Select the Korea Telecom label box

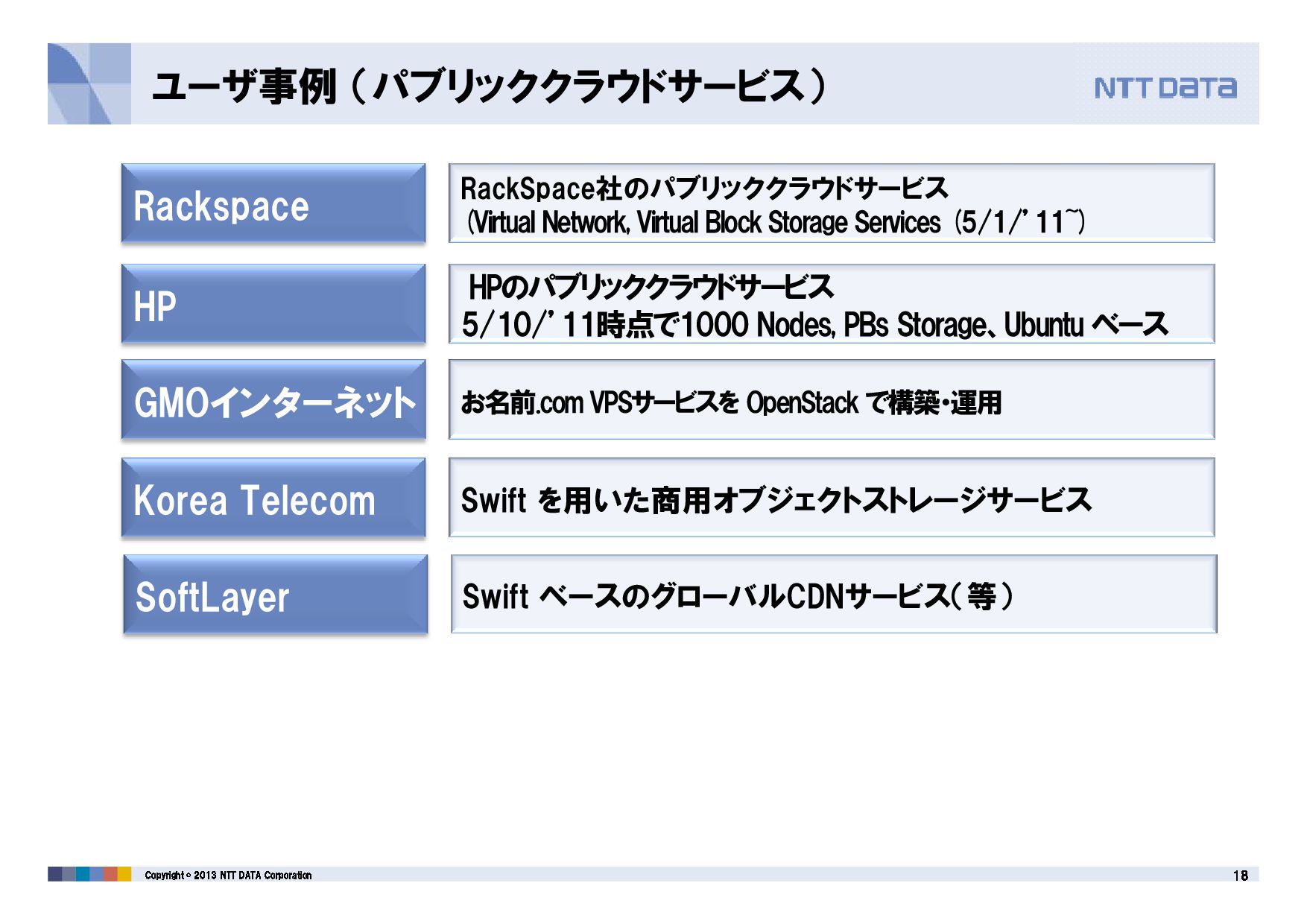(273, 499)
